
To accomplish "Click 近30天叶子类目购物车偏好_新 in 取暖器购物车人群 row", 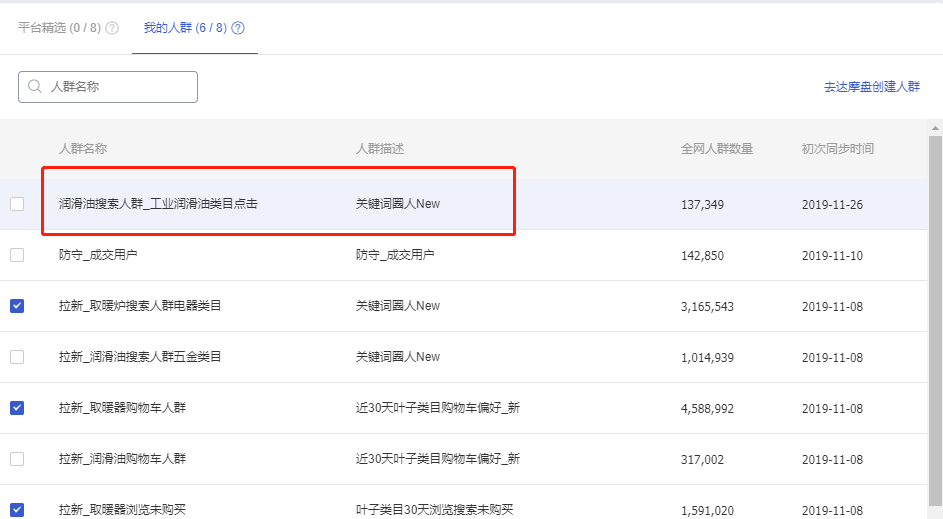I will coord(438,408).
